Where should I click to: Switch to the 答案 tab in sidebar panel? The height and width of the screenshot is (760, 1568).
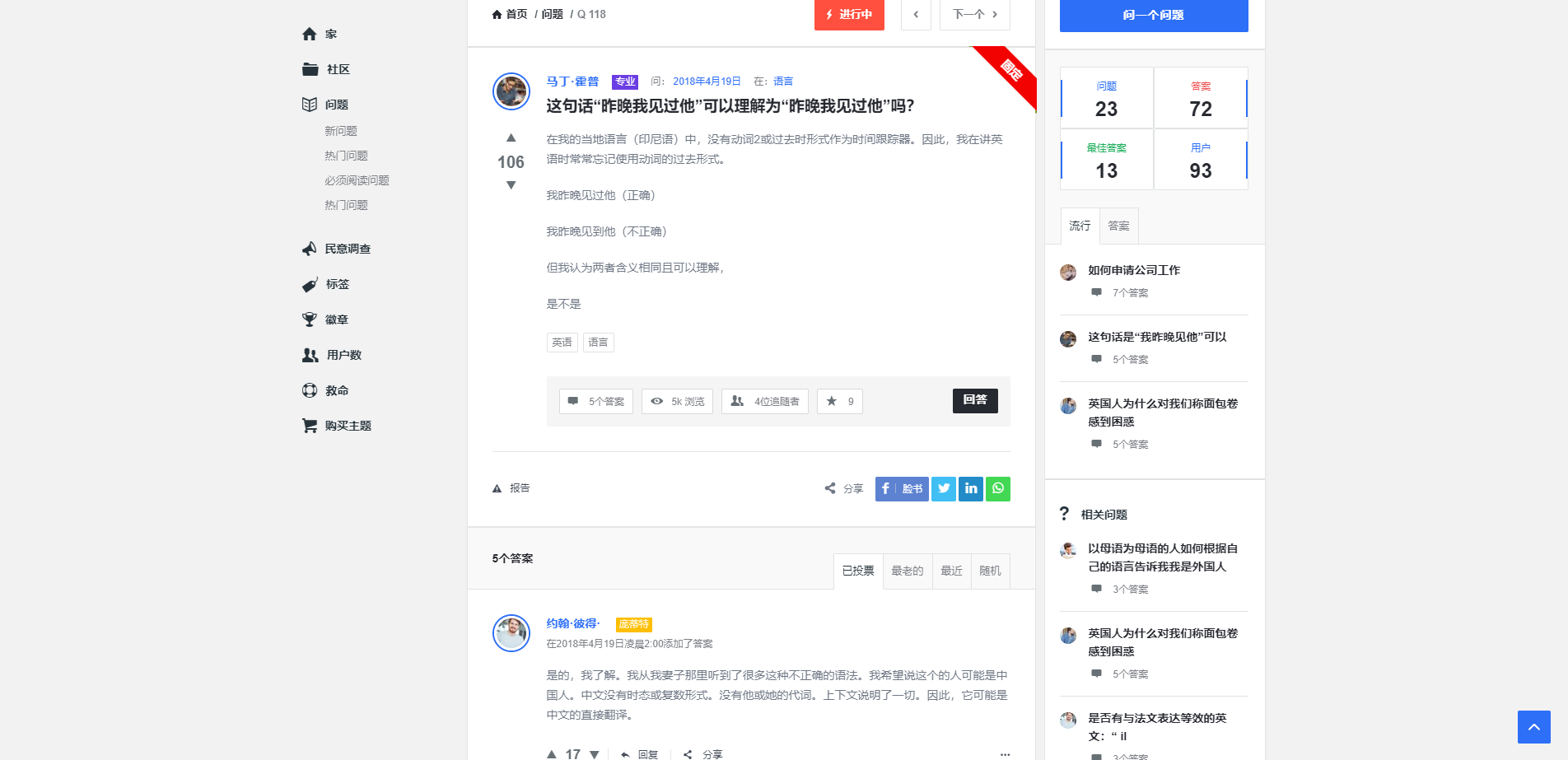click(x=1118, y=226)
